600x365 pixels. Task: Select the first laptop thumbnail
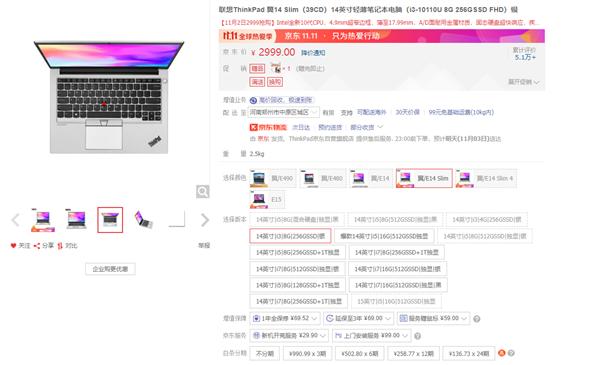(42, 220)
